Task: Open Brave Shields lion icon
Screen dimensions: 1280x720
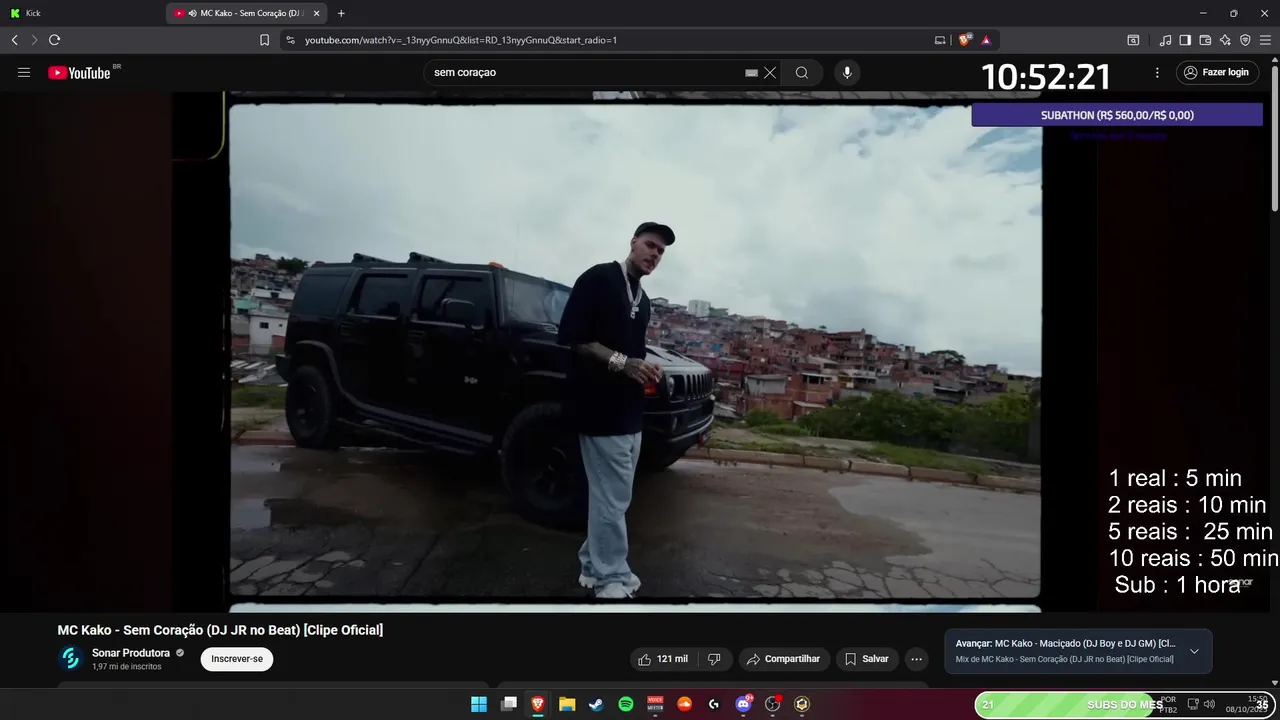Action: 964,40
